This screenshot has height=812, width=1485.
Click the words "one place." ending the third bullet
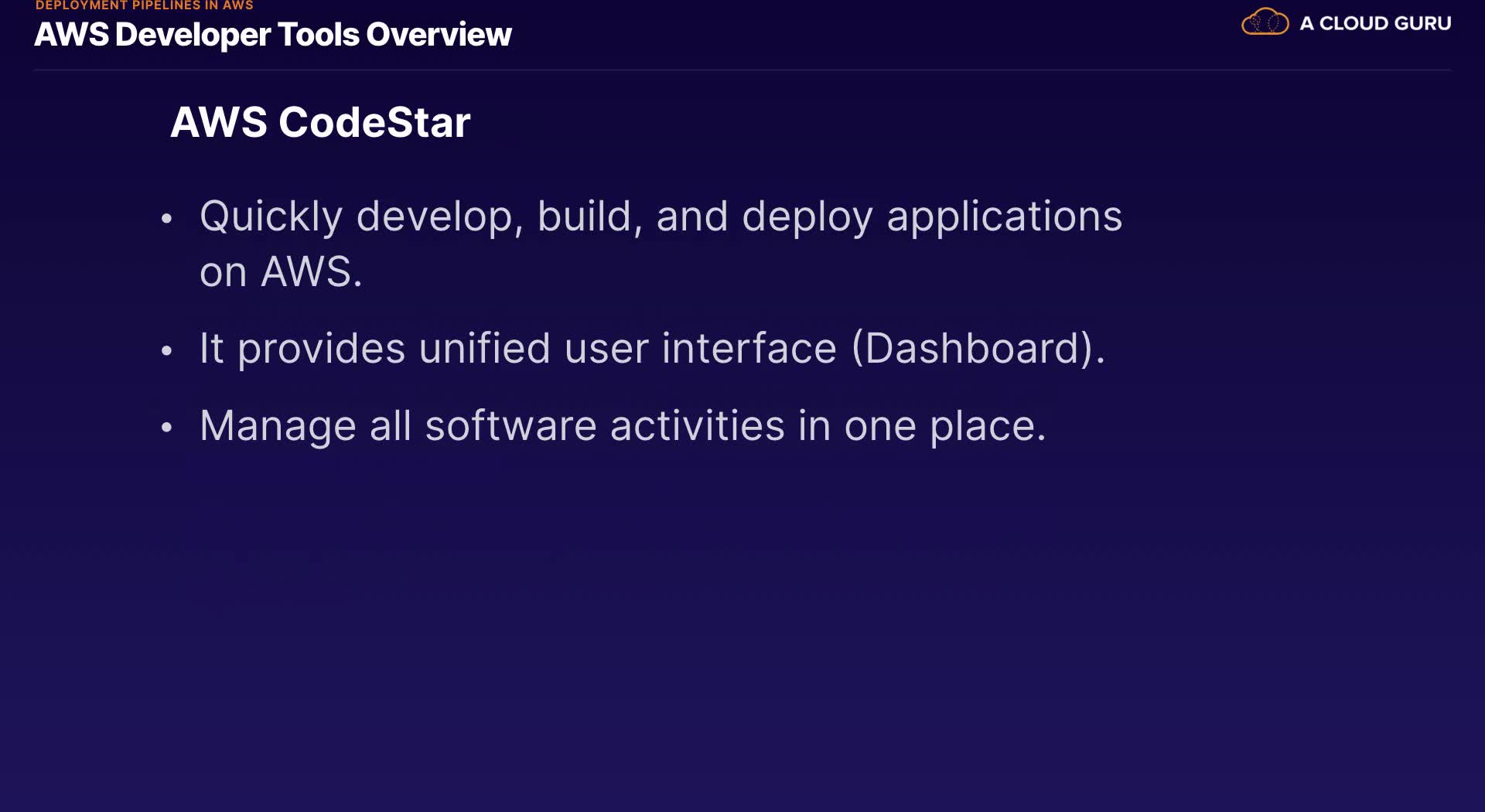tap(944, 426)
